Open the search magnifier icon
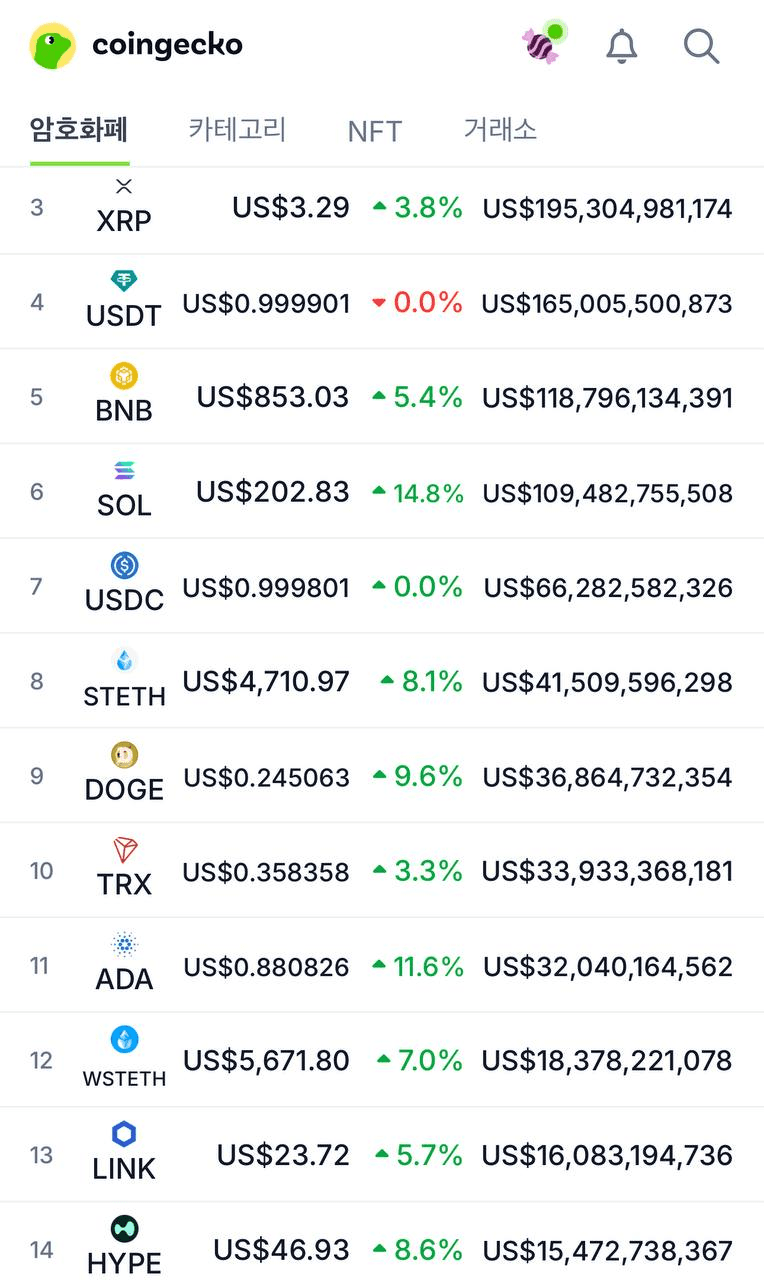This screenshot has height=1280, width=764. (x=701, y=46)
